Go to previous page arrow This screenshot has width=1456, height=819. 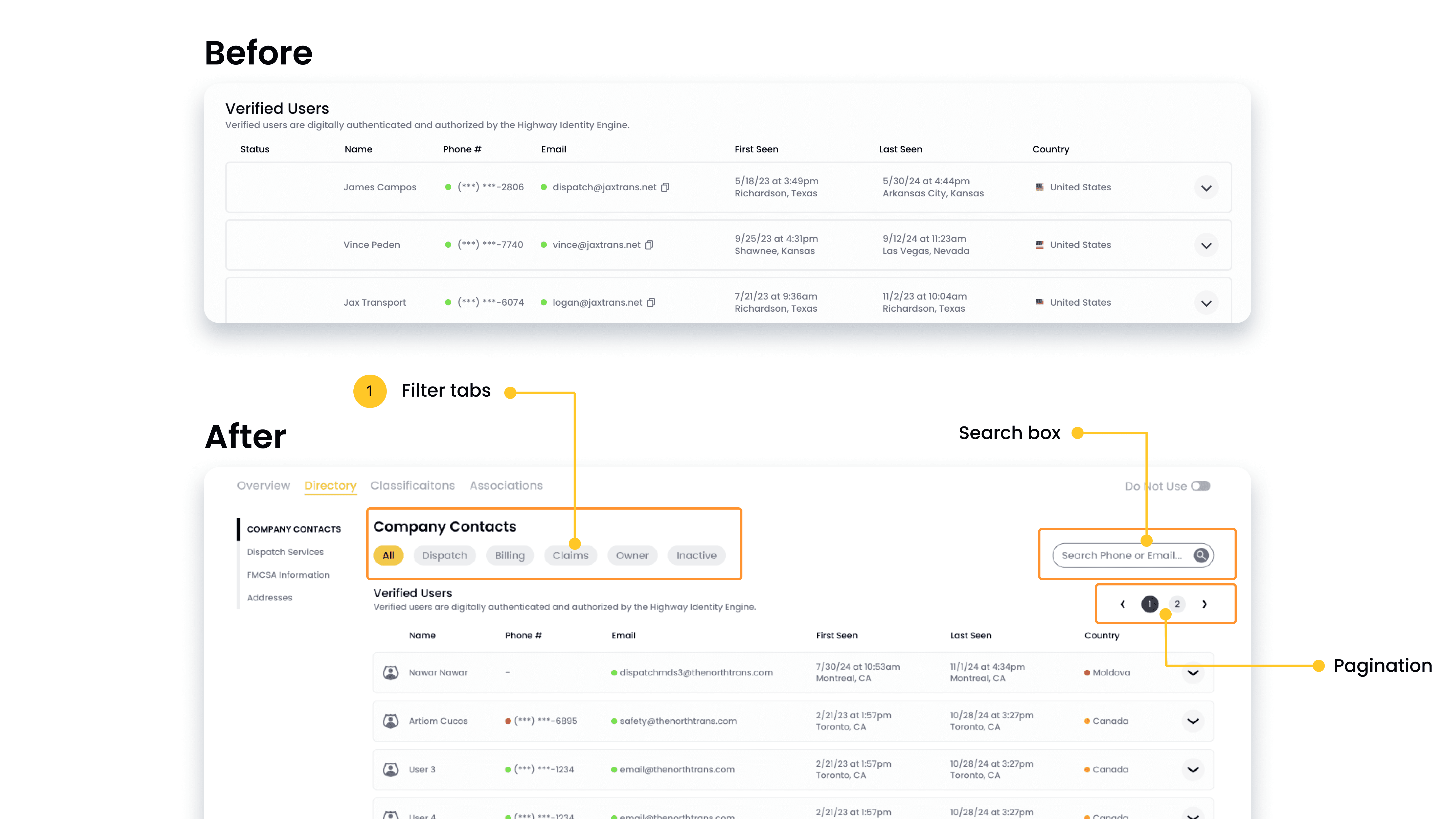(1123, 604)
